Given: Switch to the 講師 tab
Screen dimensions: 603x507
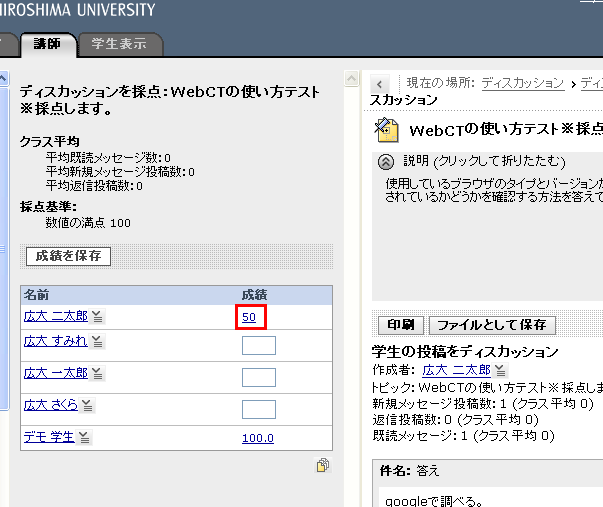Looking at the screenshot, I should pos(48,44).
